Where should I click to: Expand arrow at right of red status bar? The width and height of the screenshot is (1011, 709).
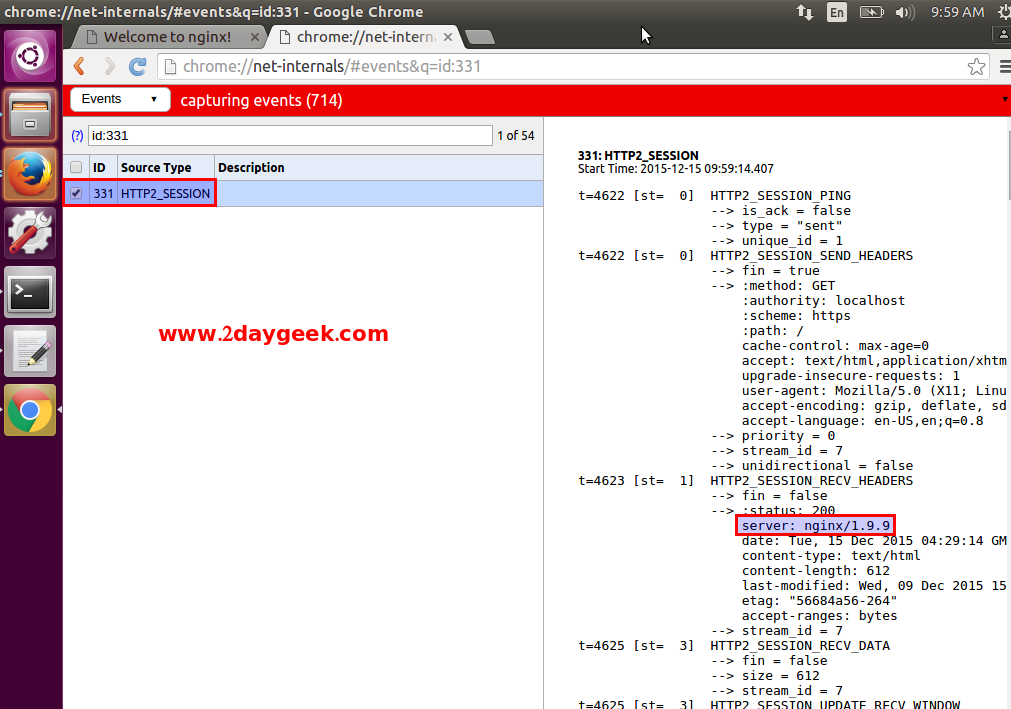click(1005, 99)
